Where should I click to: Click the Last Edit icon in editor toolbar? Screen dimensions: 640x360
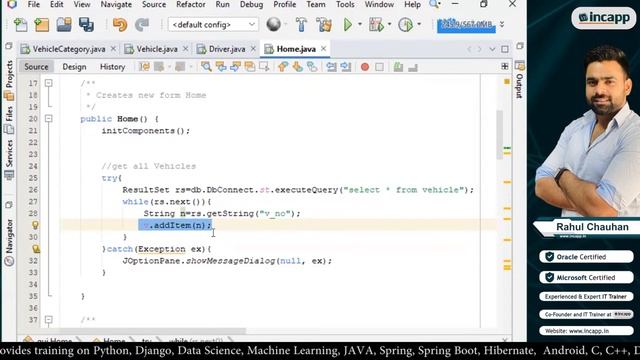144,67
